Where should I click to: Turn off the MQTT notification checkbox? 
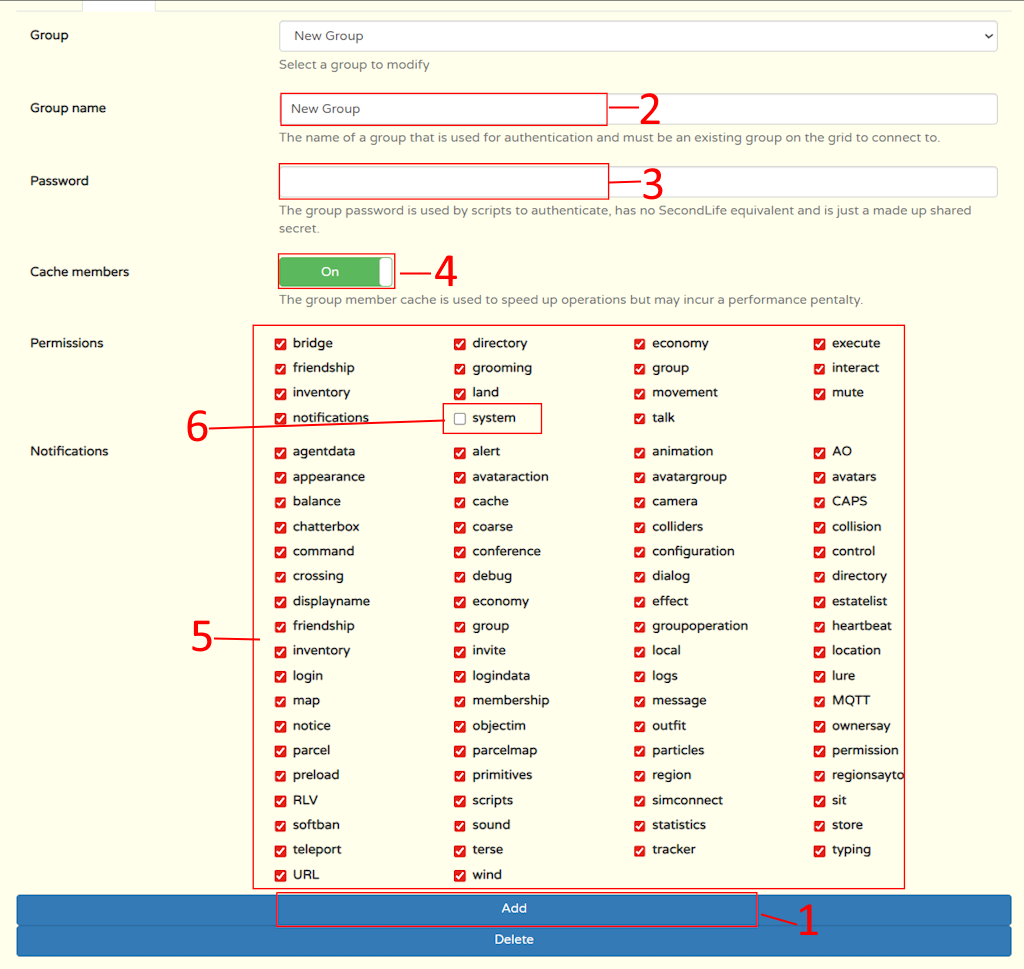(x=820, y=701)
